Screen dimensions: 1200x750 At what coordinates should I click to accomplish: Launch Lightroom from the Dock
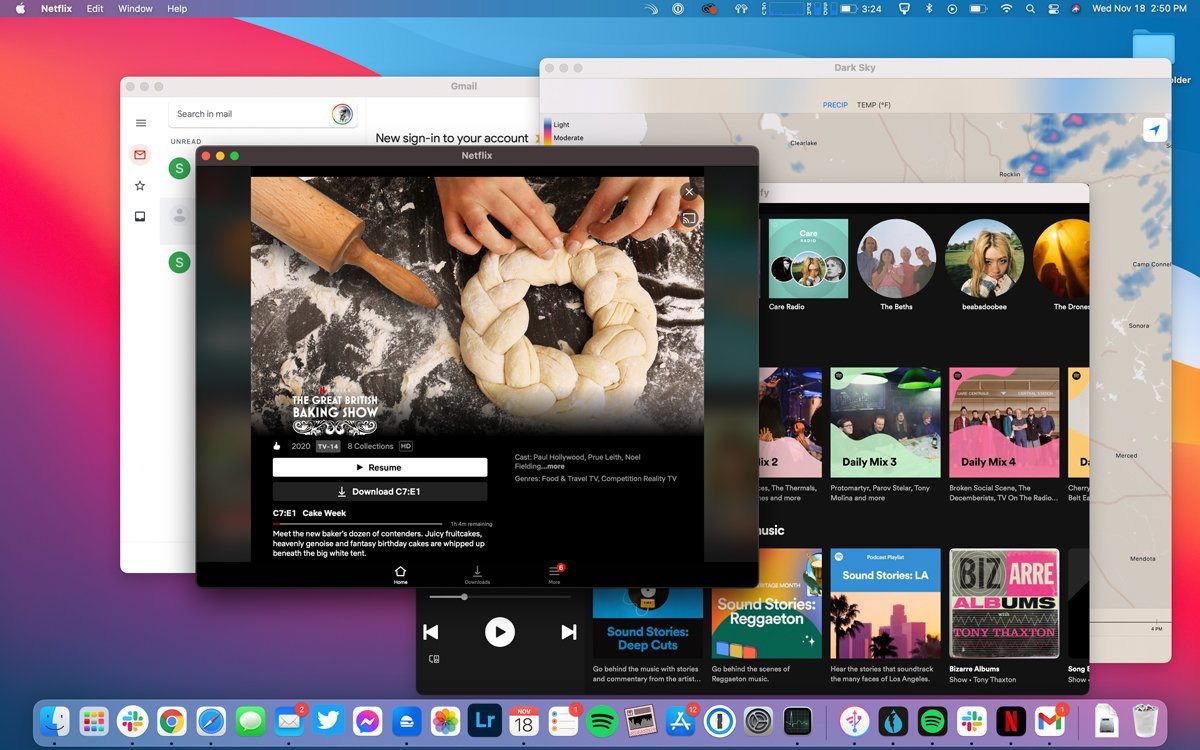click(x=484, y=721)
